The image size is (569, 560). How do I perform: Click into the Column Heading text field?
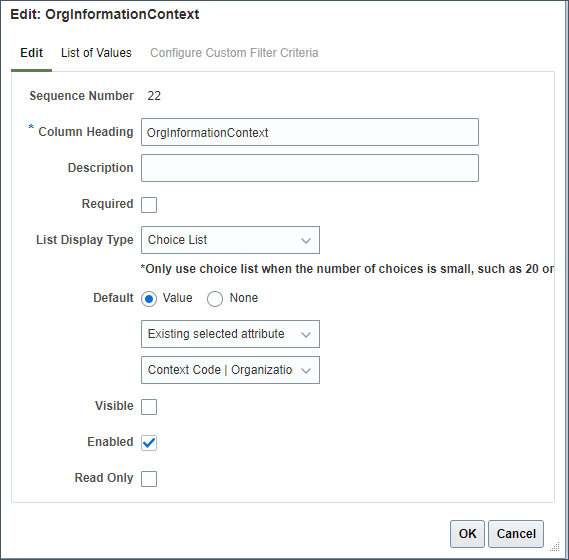point(310,132)
